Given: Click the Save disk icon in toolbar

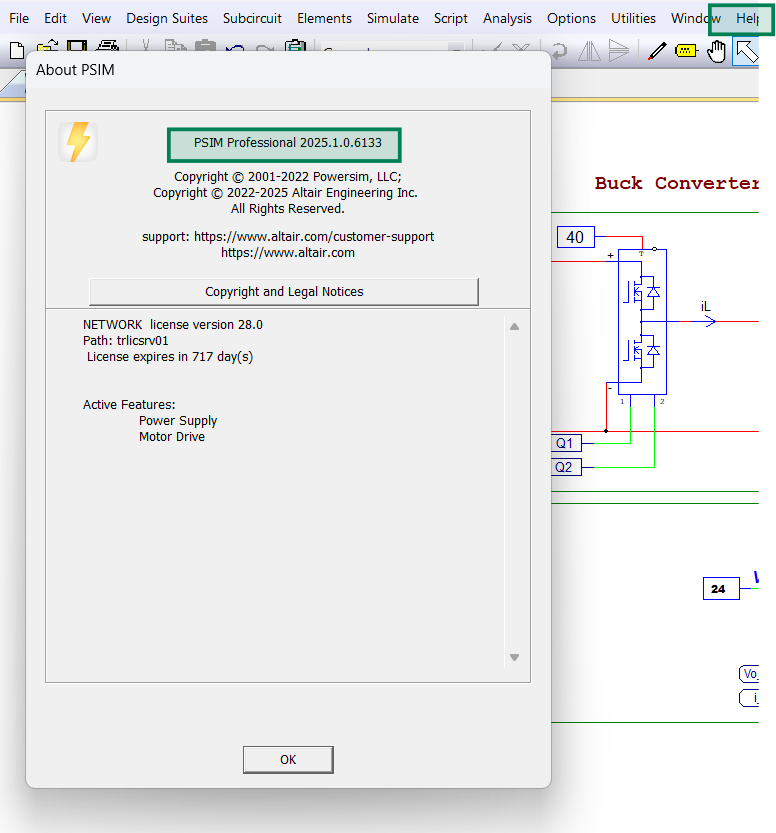Looking at the screenshot, I should click(77, 46).
